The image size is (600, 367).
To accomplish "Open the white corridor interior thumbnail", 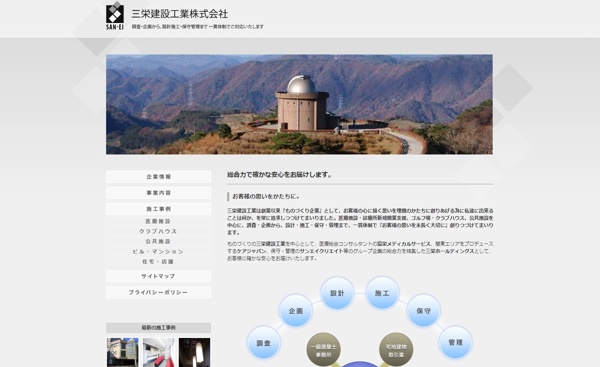I will [x=158, y=352].
